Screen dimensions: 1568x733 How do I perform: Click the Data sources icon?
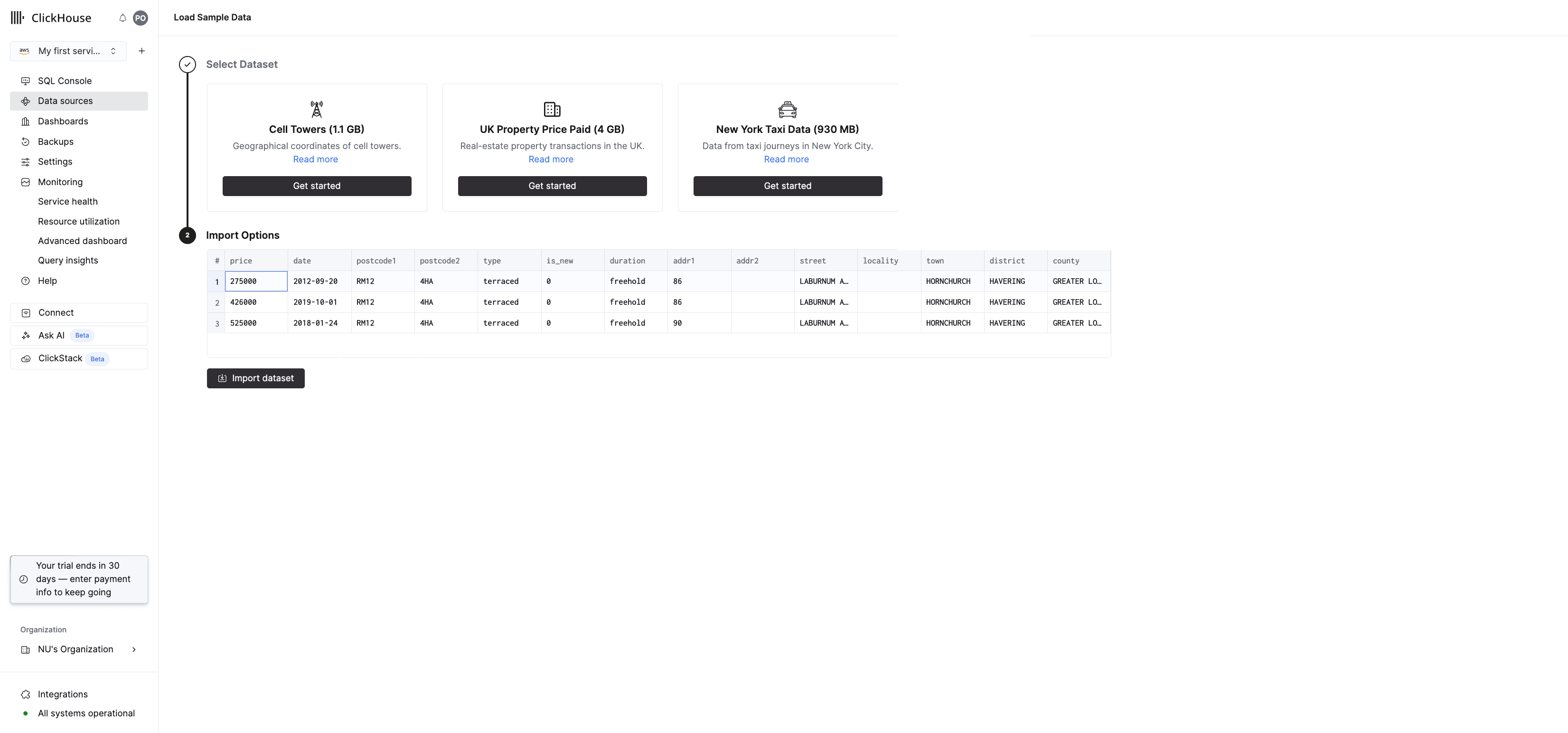pos(26,101)
